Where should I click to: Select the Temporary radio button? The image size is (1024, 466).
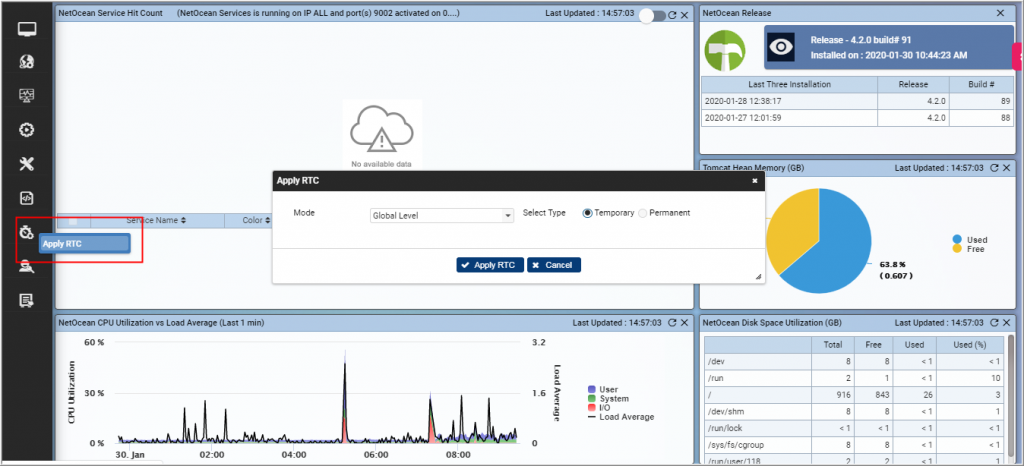coord(587,213)
